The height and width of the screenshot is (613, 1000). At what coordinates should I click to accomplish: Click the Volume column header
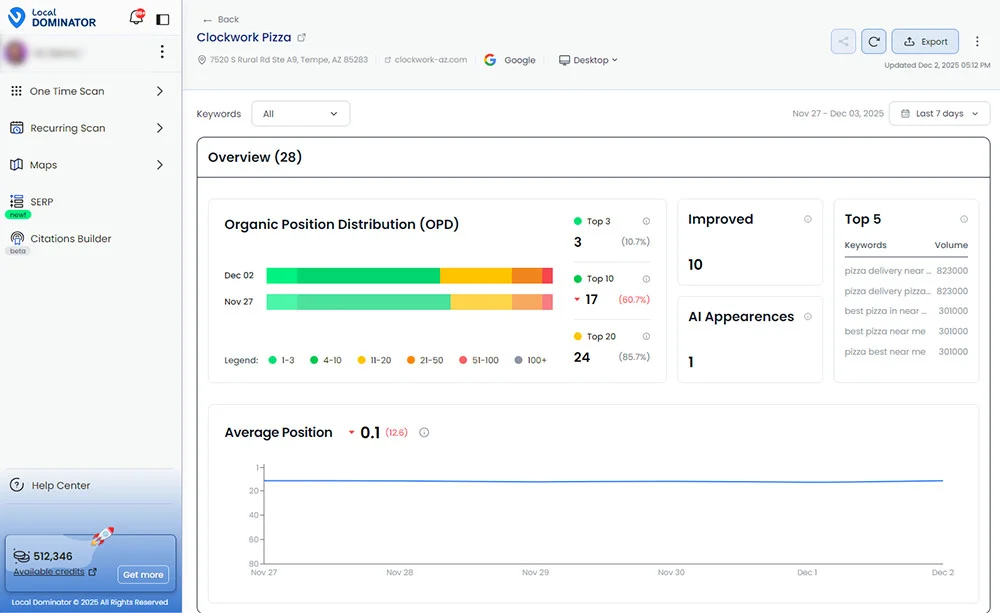951,245
